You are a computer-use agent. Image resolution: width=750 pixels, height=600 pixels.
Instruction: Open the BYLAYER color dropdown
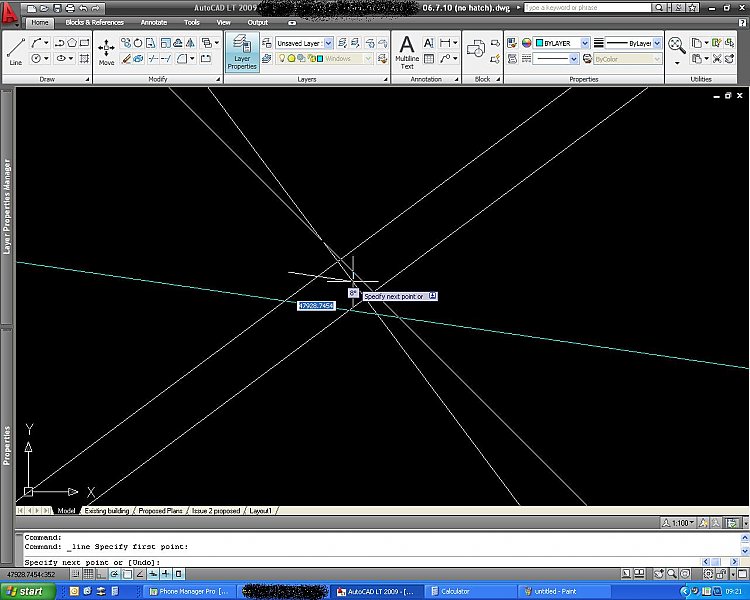coord(561,44)
